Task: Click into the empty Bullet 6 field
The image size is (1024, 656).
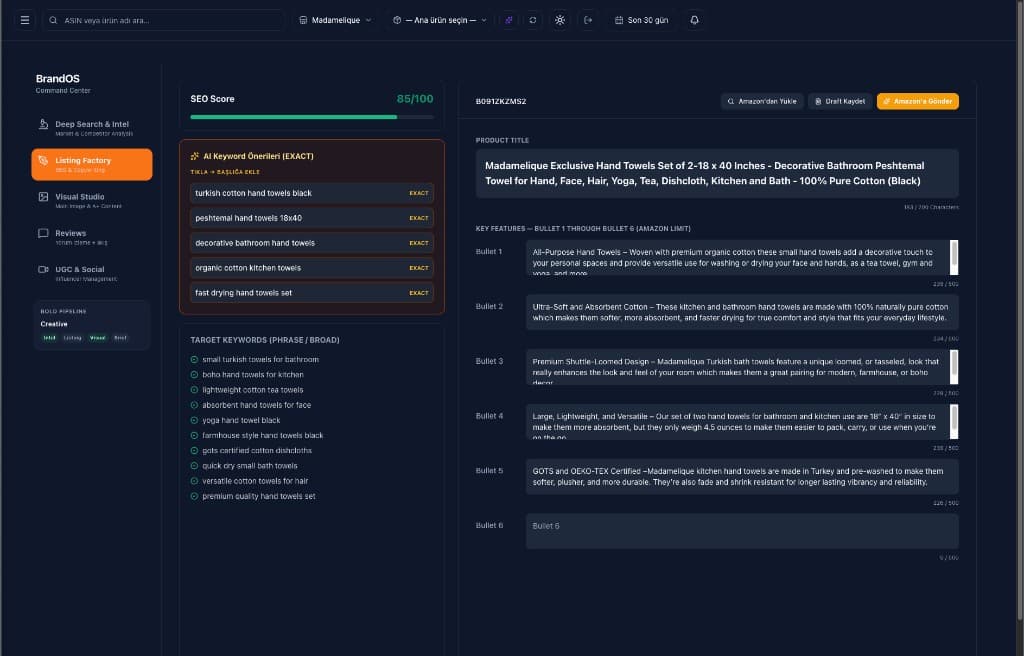Action: click(x=742, y=531)
